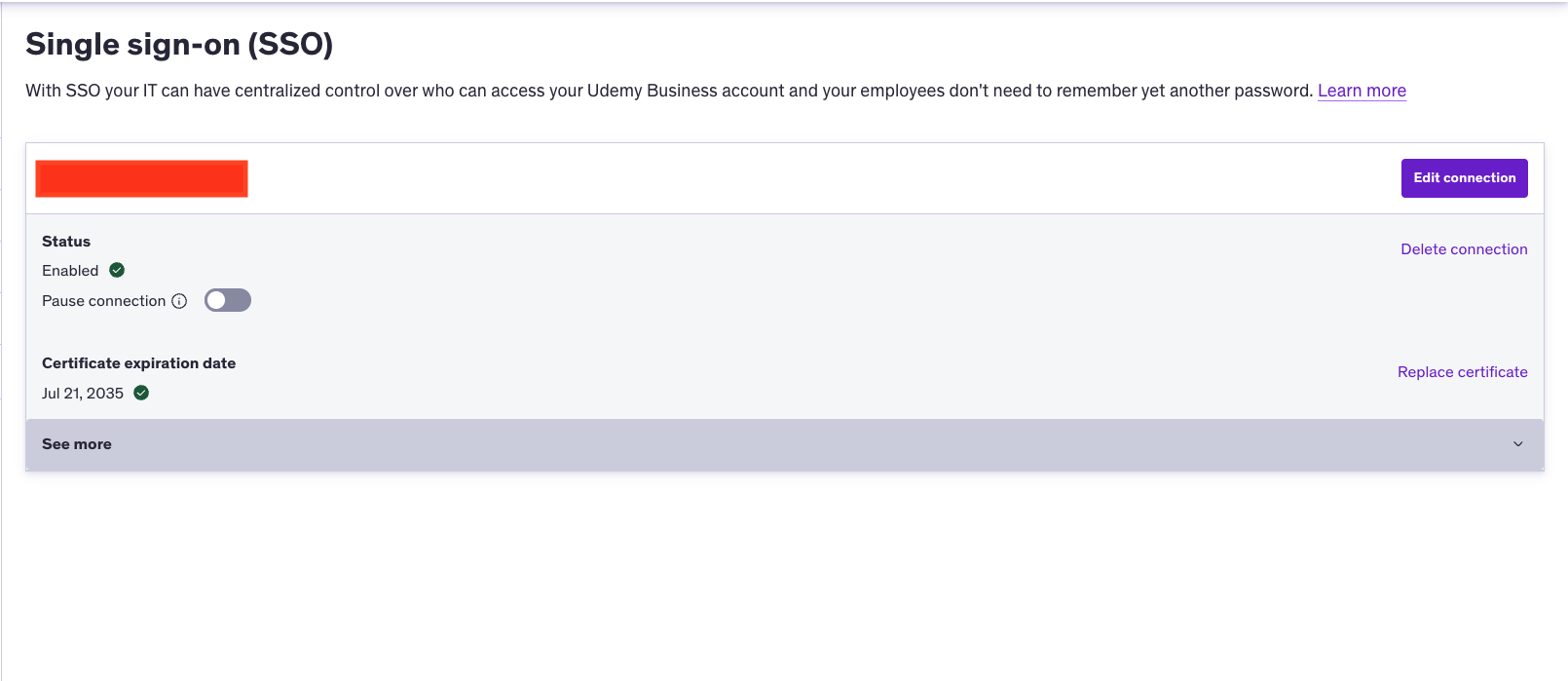Click the Pause connection info icon
1568x681 pixels.
tap(179, 301)
